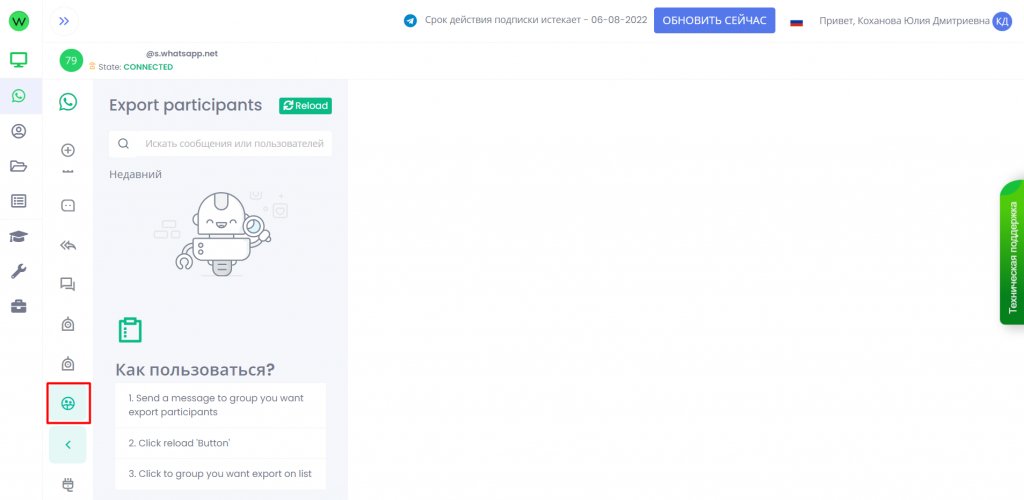1024x500 pixels.
Task: Click the Export participants heading
Action: tap(185, 105)
